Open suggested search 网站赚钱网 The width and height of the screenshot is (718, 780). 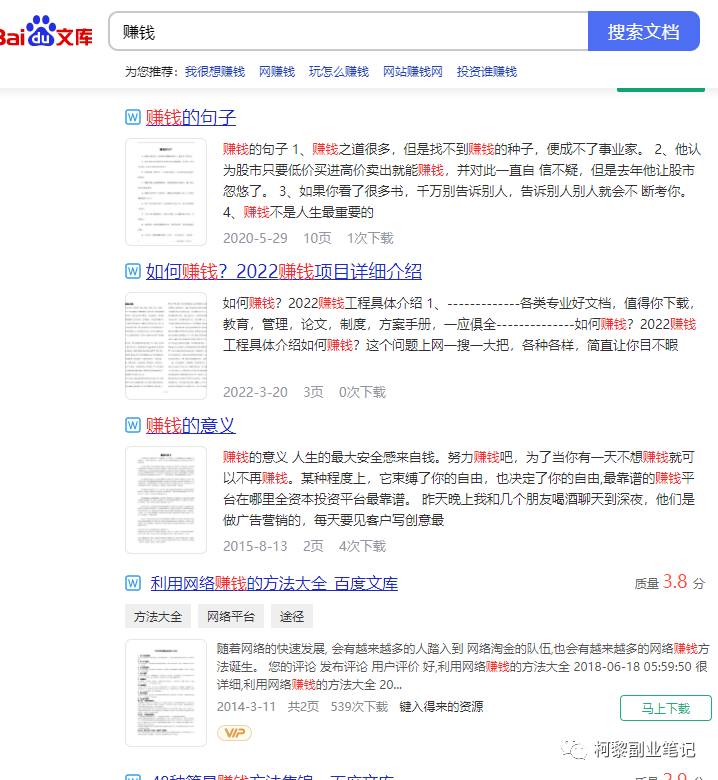[x=412, y=72]
